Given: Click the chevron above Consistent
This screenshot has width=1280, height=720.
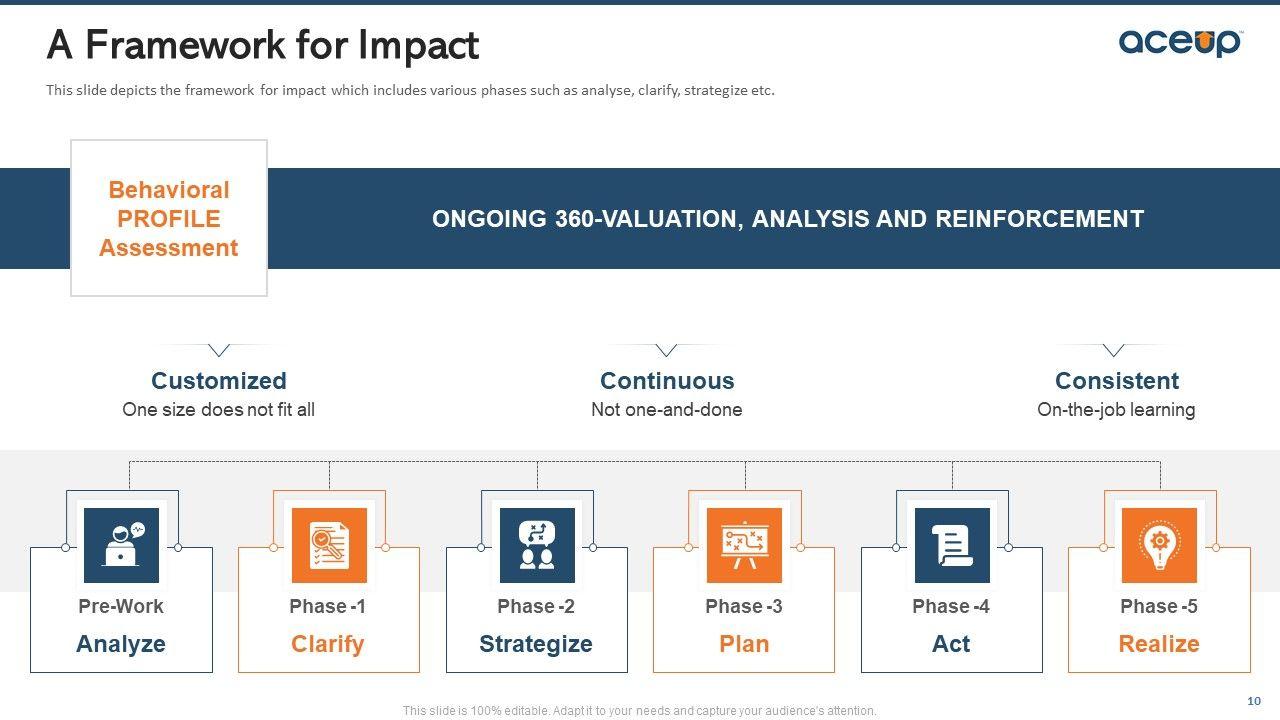Looking at the screenshot, I should pos(1113,350).
